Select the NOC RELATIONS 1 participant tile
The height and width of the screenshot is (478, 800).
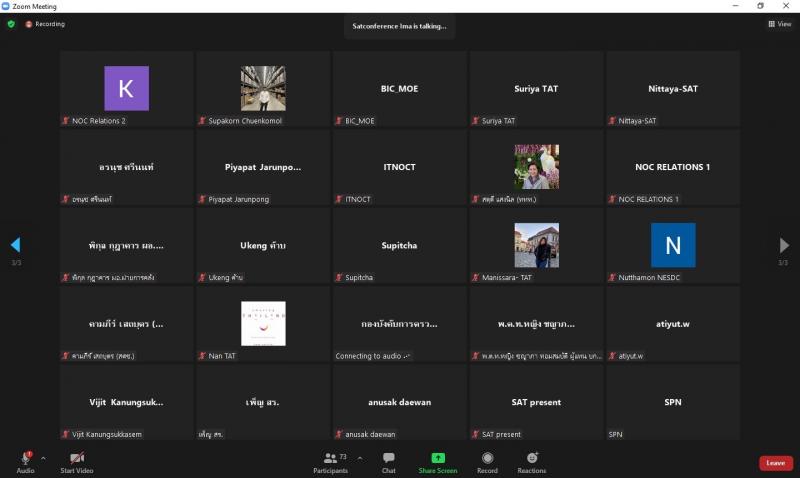[x=673, y=167]
